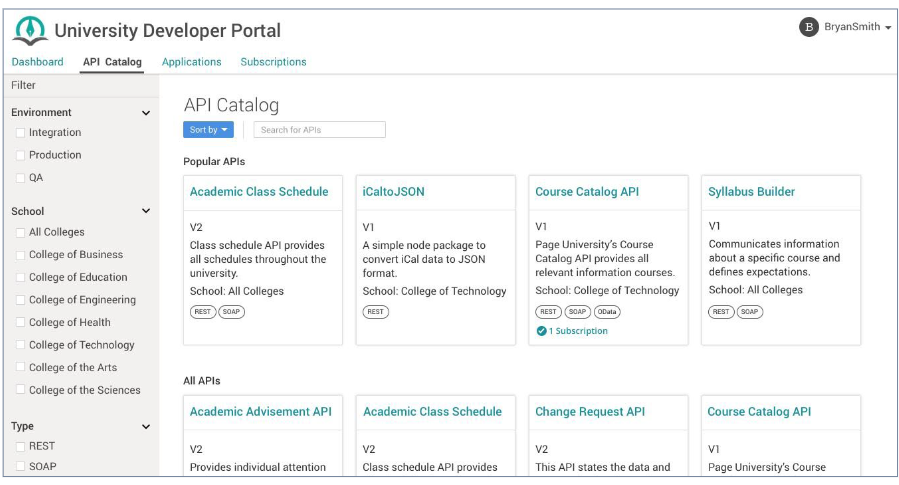Viewport: 899px width, 485px height.
Task: Collapse the Type filter section
Action: pyautogui.click(x=146, y=427)
